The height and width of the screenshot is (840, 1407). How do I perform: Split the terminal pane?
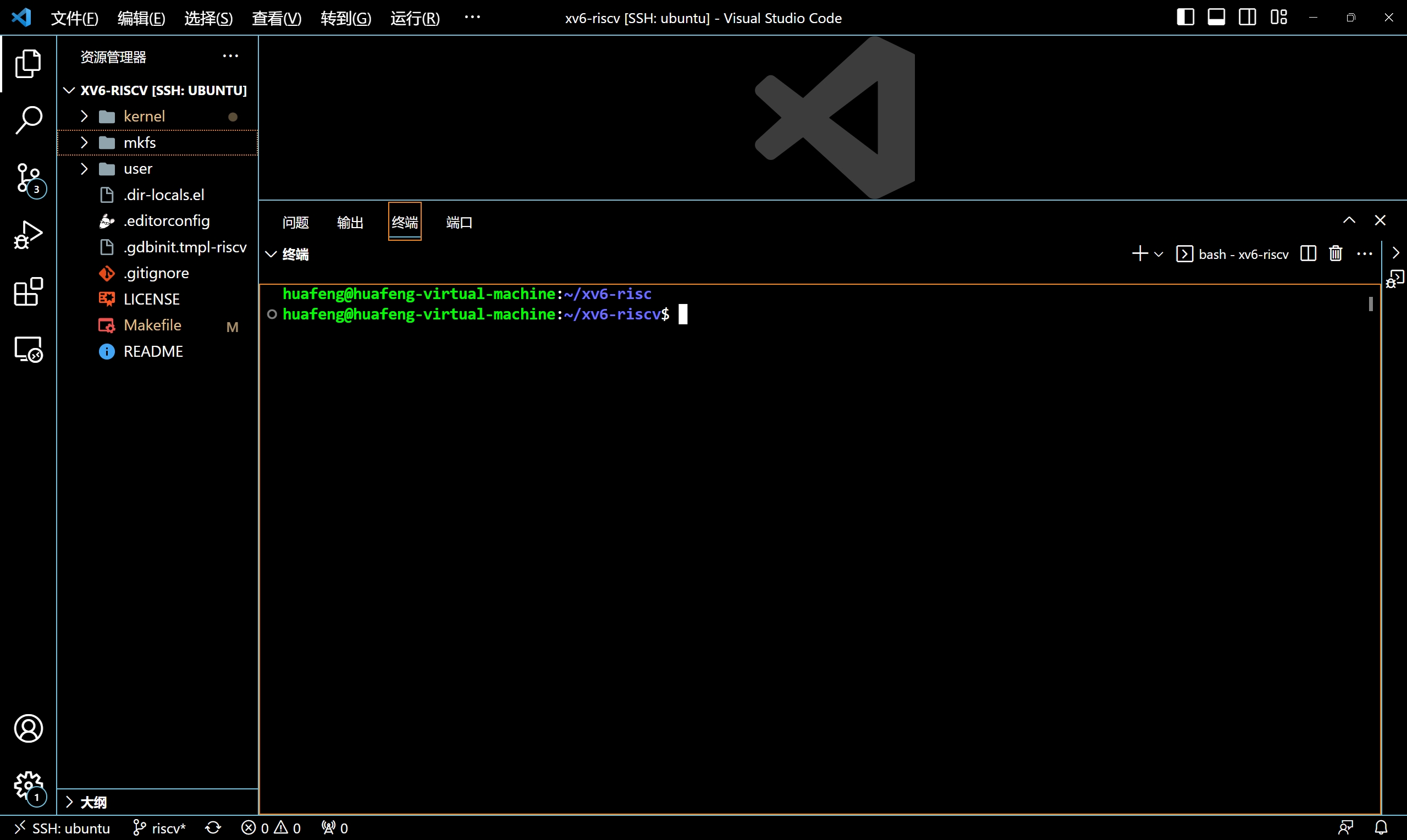click(x=1308, y=253)
